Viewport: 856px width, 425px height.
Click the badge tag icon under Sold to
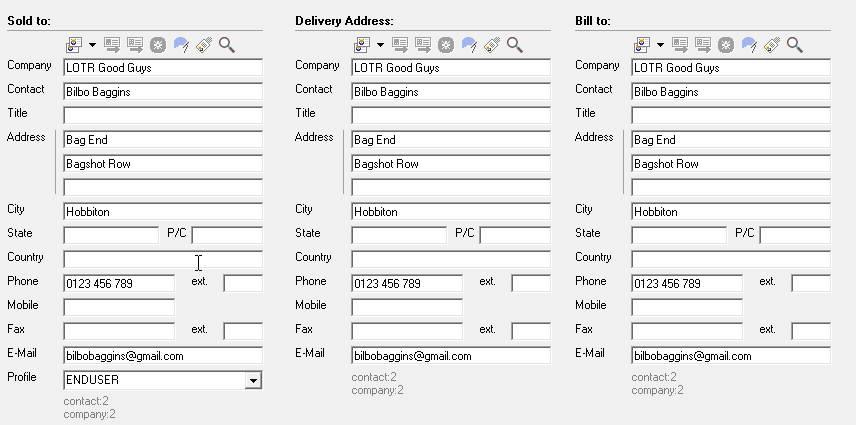pyautogui.click(x=204, y=45)
